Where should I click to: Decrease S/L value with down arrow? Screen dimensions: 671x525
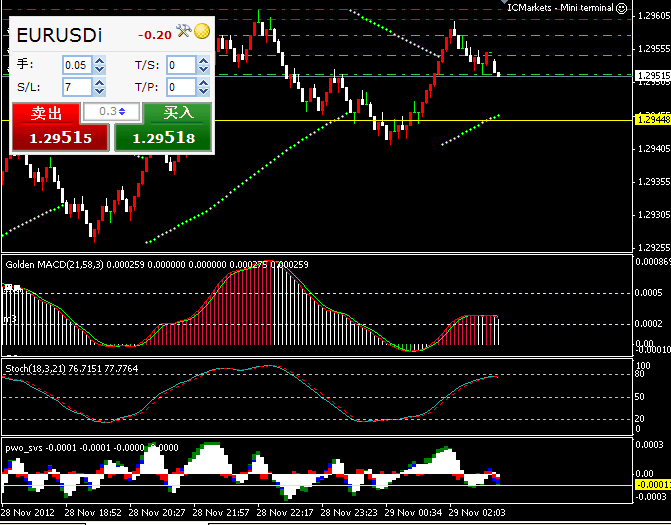(99, 92)
